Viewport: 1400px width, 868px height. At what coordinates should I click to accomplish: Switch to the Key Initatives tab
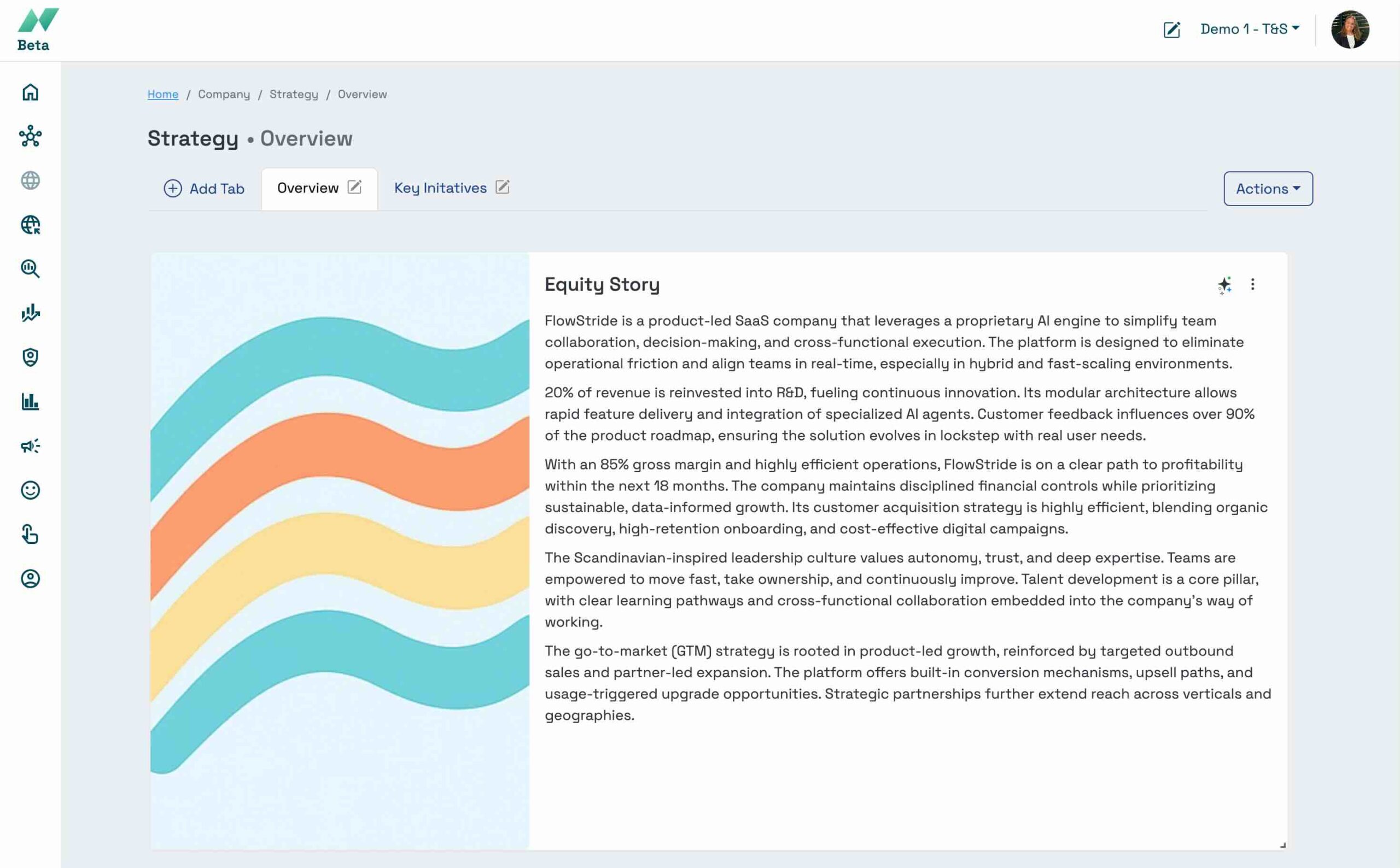(440, 188)
